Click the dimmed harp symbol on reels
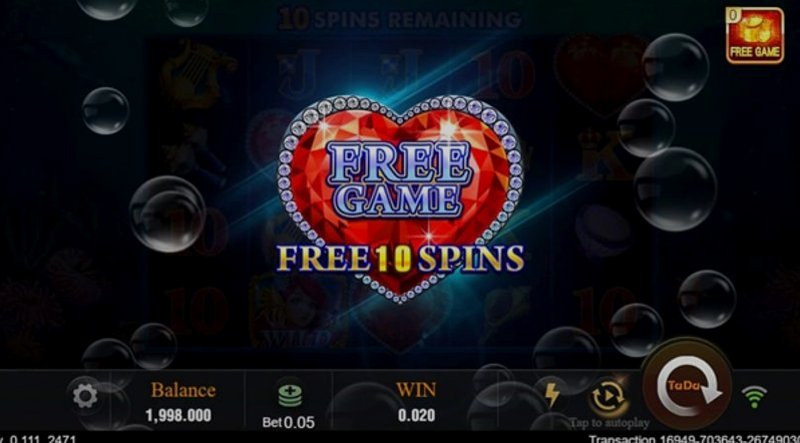The height and width of the screenshot is (443, 800). pyautogui.click(x=196, y=71)
